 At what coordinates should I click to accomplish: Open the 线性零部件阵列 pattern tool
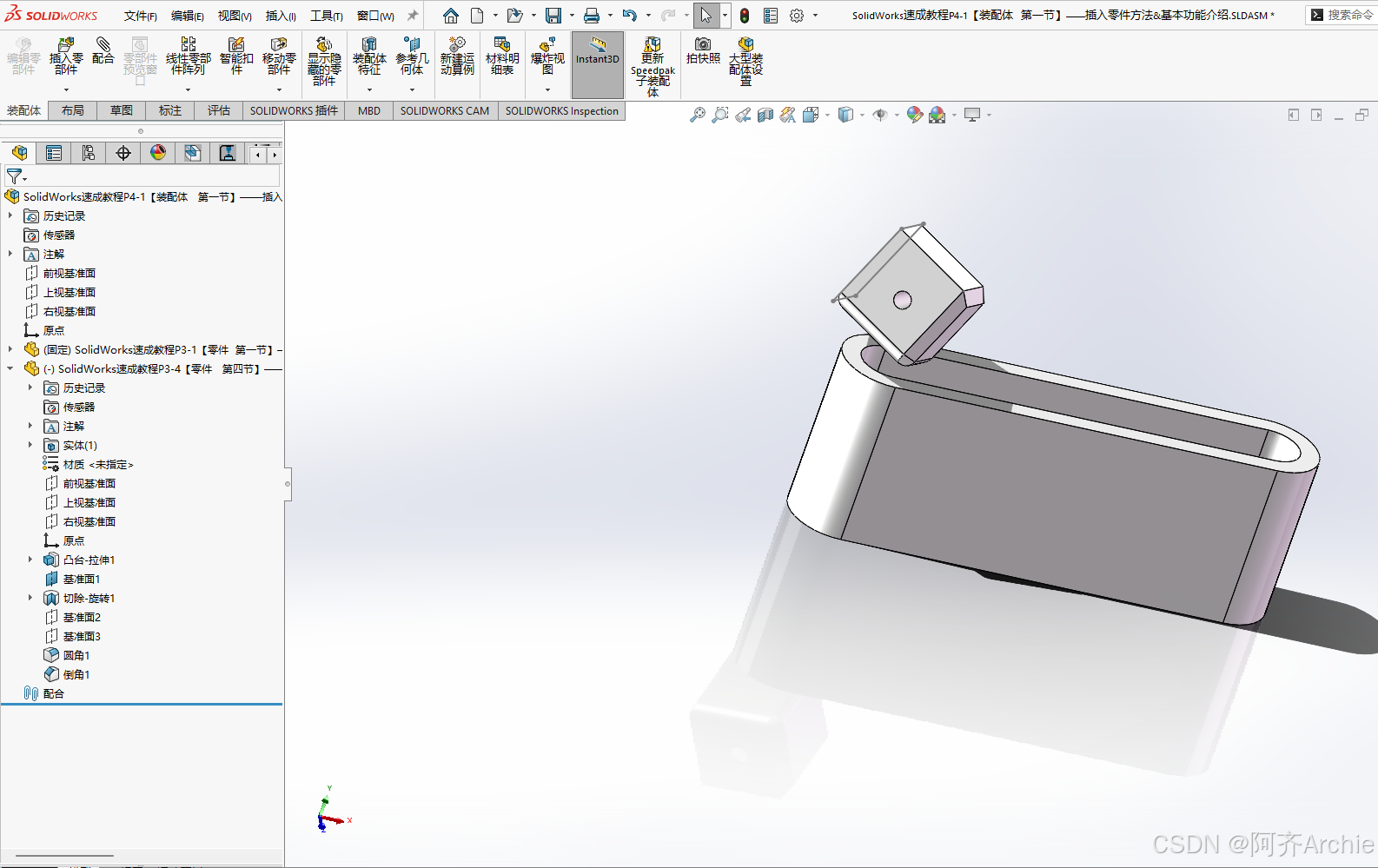point(188,56)
